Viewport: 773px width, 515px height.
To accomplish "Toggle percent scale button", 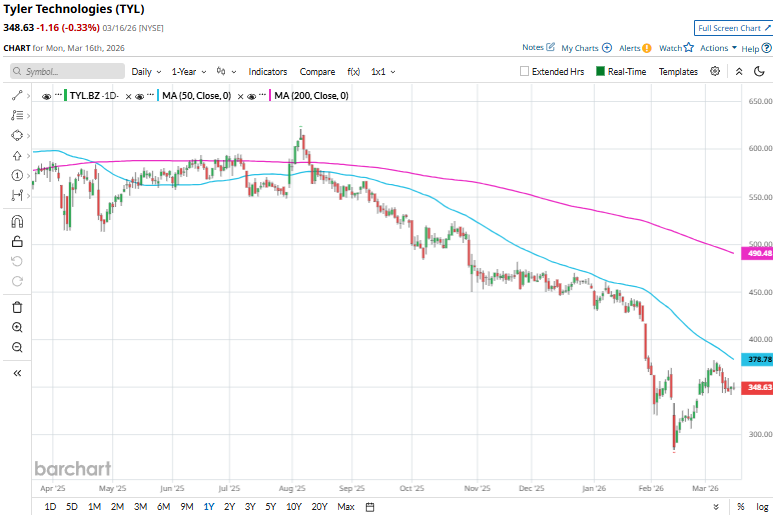I will tap(740, 507).
